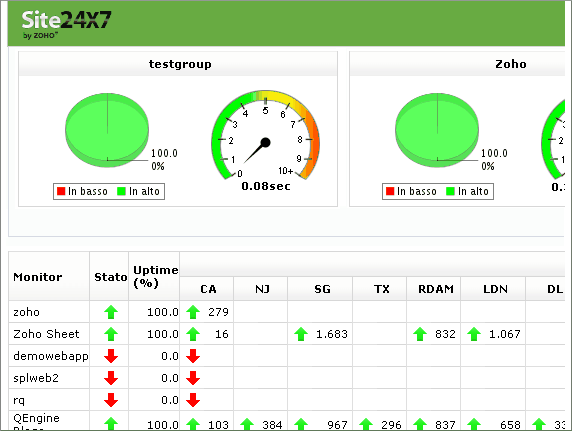Click the testgroup panel title
The height and width of the screenshot is (431, 572).
pos(180,64)
